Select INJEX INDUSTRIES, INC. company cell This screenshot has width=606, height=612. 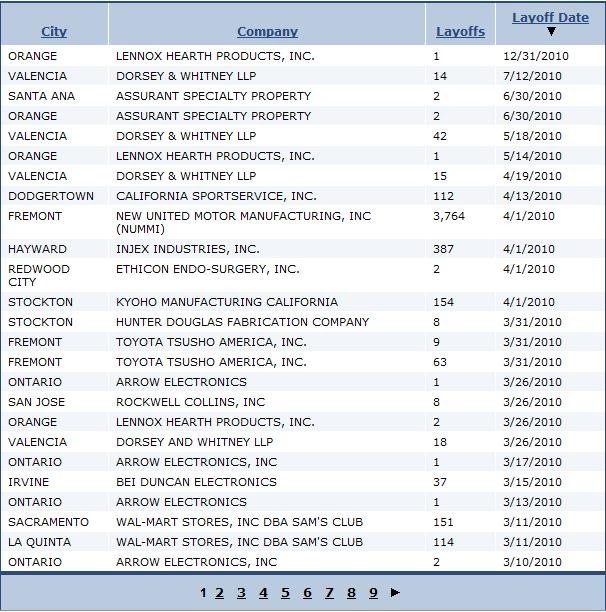(188, 249)
